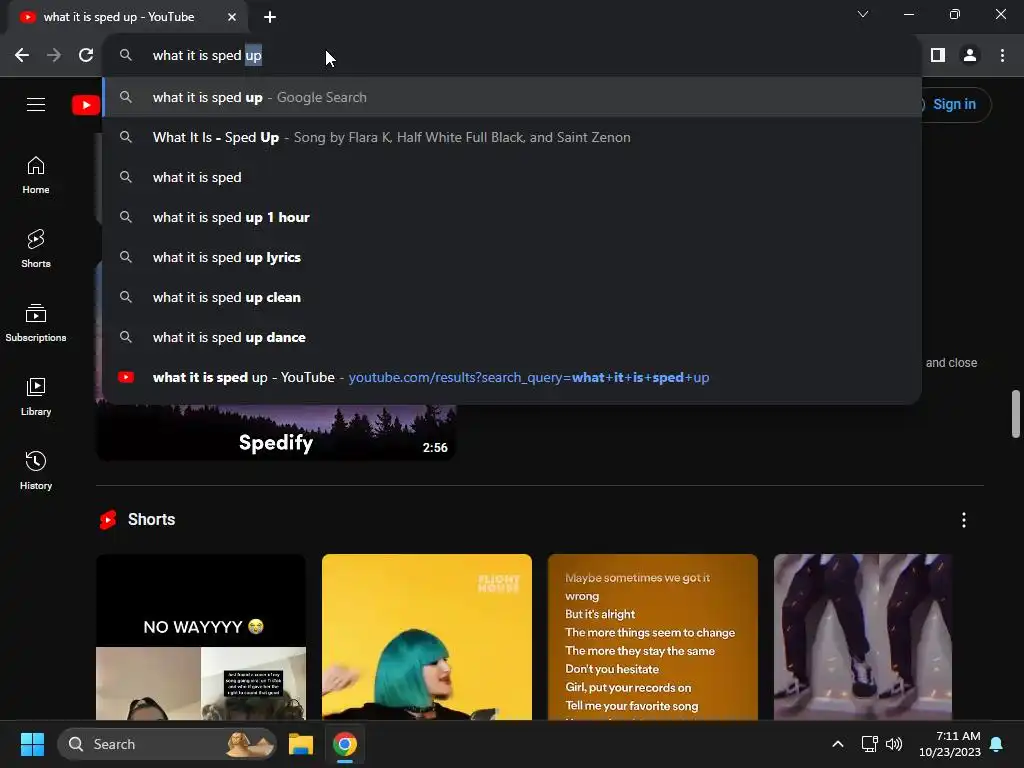1024x768 pixels.
Task: Open the Shorts section three-dot options
Action: [964, 520]
